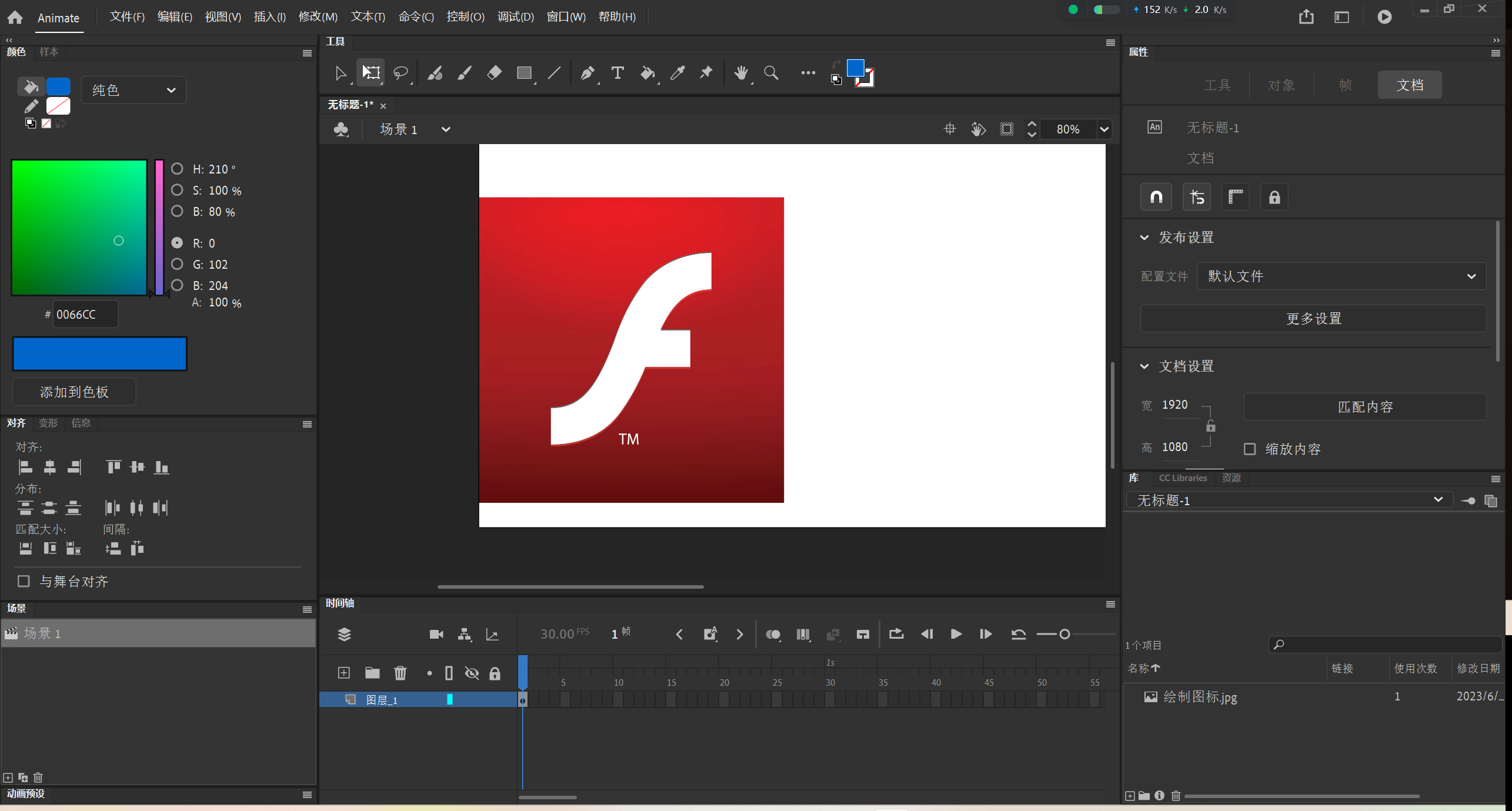1512x811 pixels.
Task: Click the green color picker field
Action: (x=79, y=228)
